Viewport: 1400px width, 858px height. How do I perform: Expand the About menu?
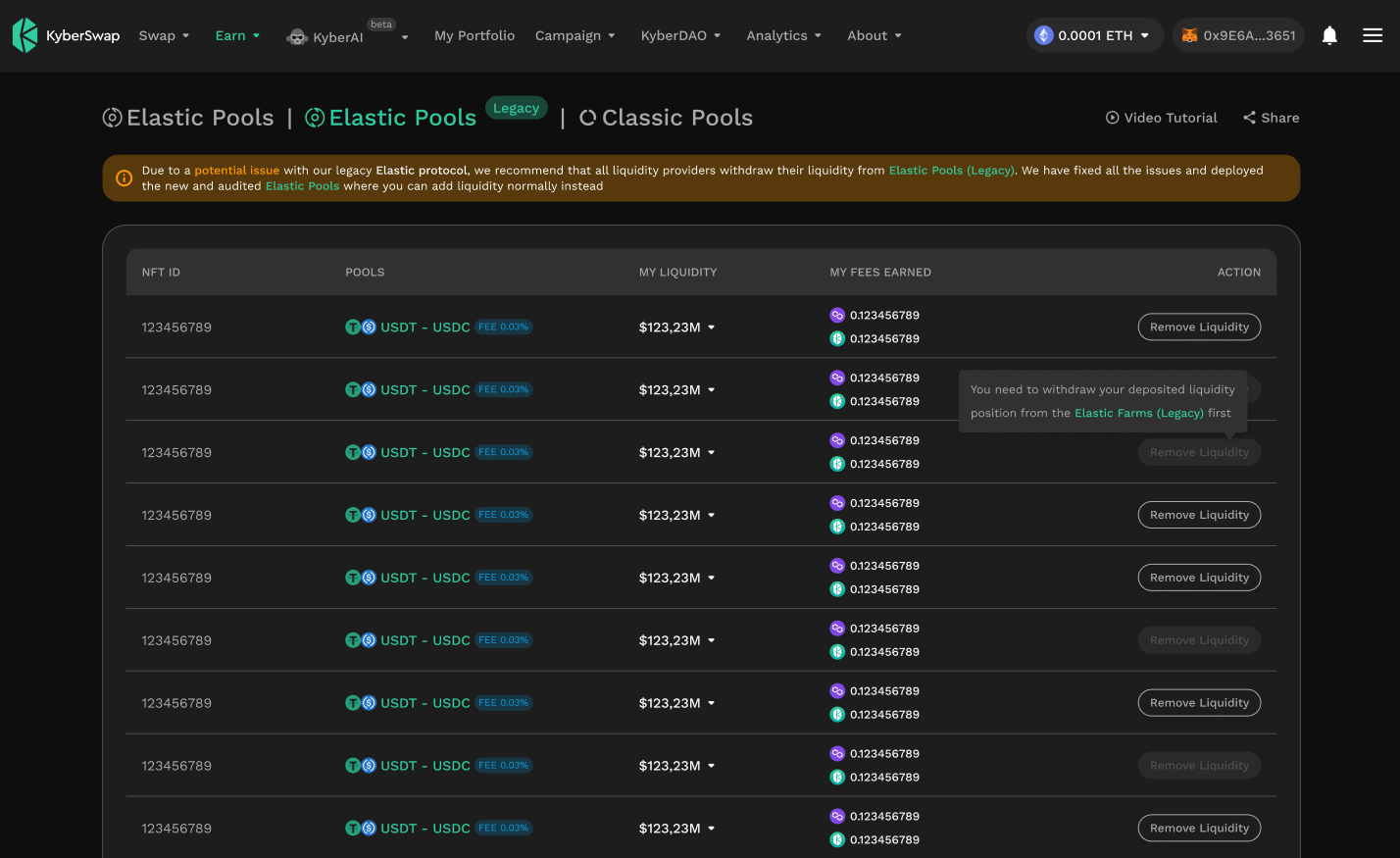(x=874, y=35)
